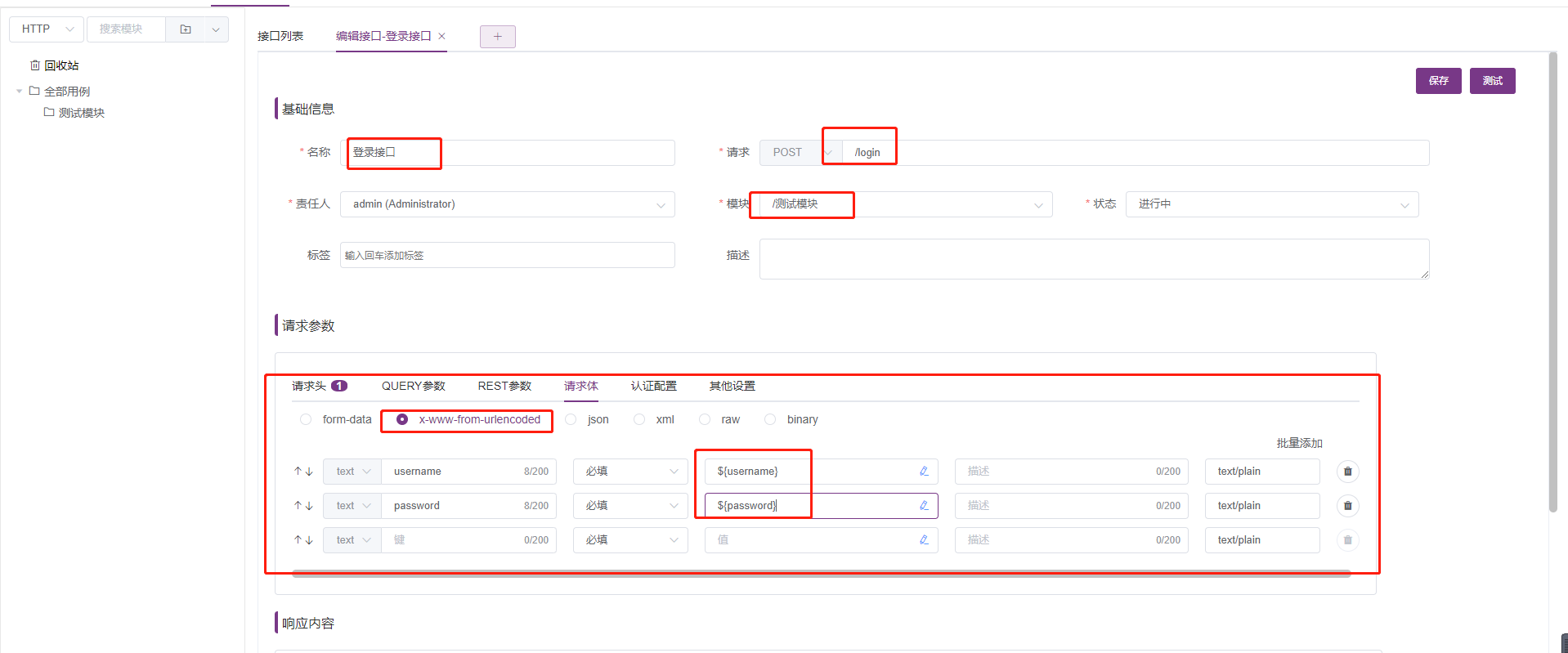Click the 测试模块 folder icon

coord(49,112)
